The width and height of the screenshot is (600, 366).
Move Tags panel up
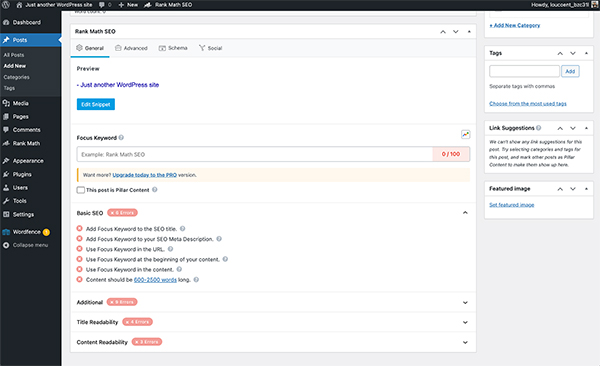coord(560,53)
